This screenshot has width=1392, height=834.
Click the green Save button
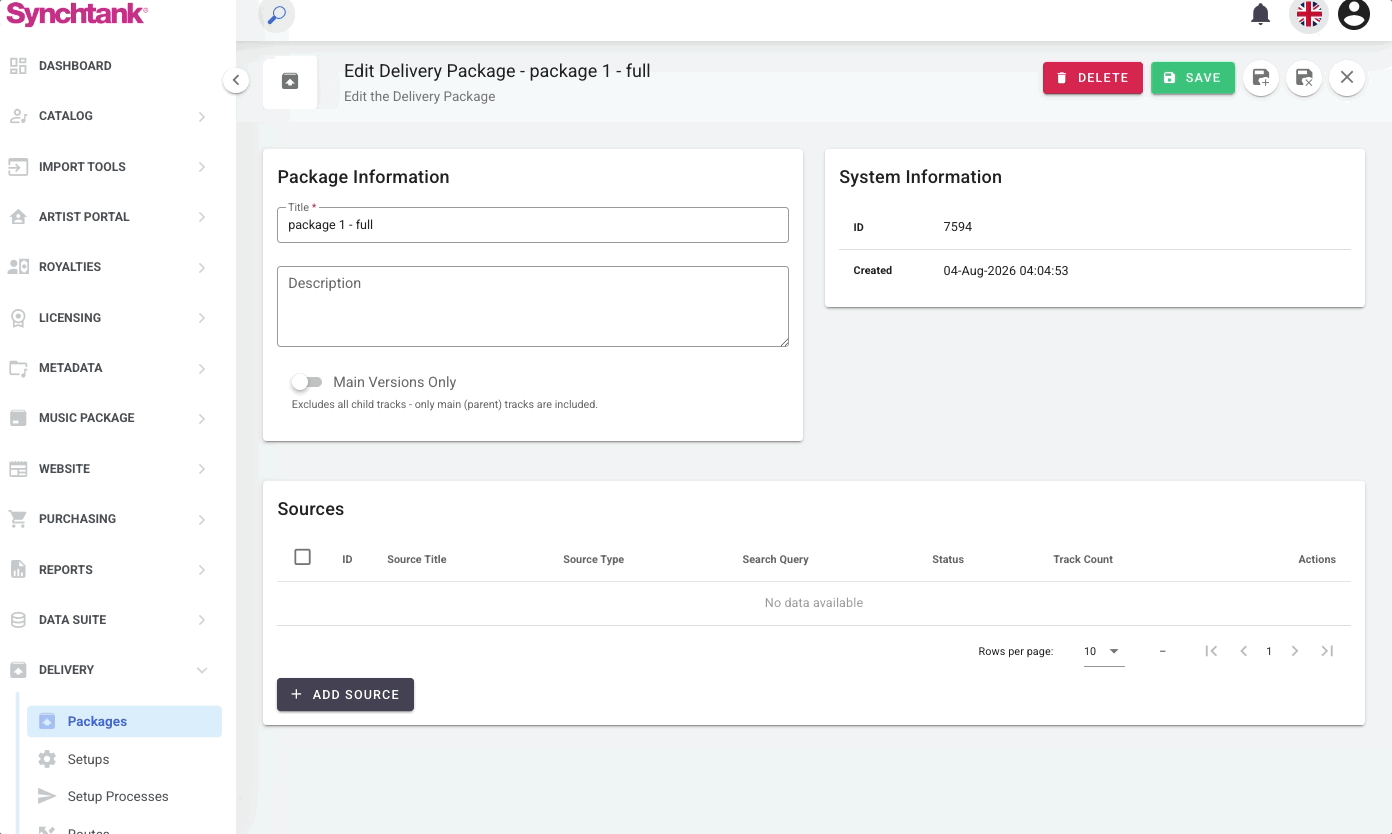point(1193,78)
